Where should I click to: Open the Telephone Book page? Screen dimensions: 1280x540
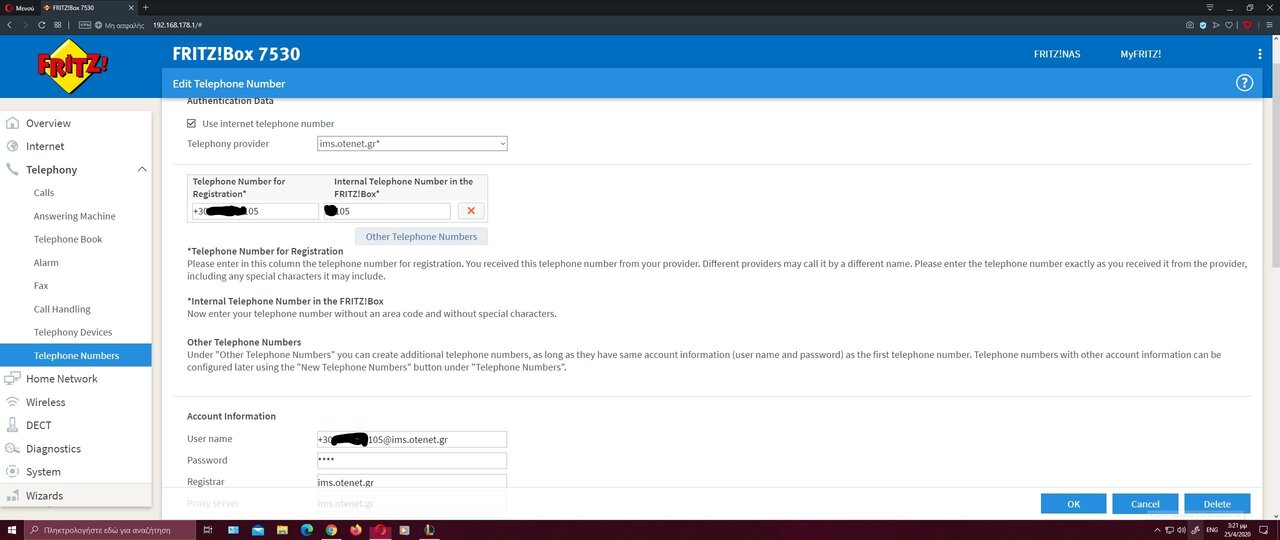68,239
